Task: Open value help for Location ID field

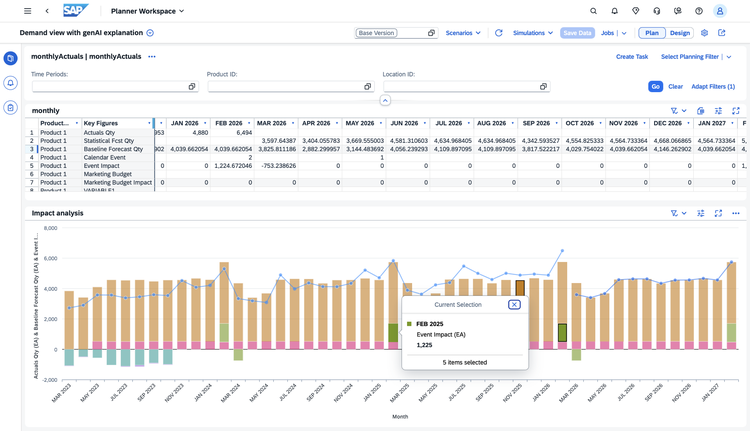Action: (543, 87)
